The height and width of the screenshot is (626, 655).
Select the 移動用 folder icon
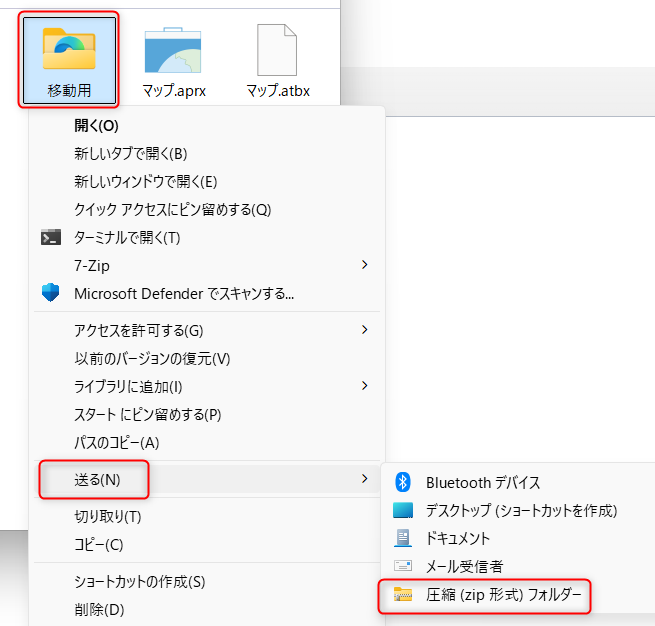pyautogui.click(x=69, y=48)
